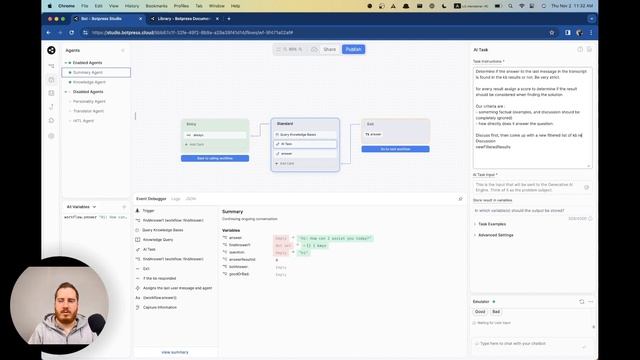
Task: Click the browser back arrow
Action: click(49, 32)
